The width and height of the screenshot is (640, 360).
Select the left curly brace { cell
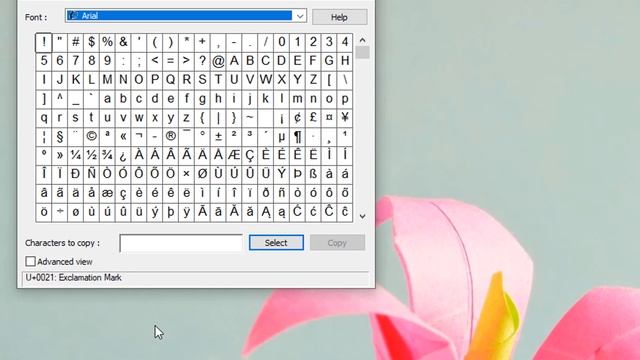(202, 118)
